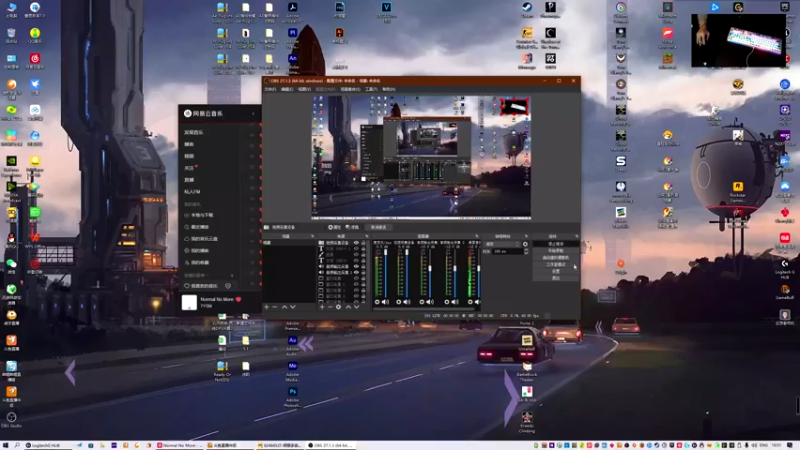
Task: Open Rockstar Games launcher desktop icon
Action: click(738, 191)
